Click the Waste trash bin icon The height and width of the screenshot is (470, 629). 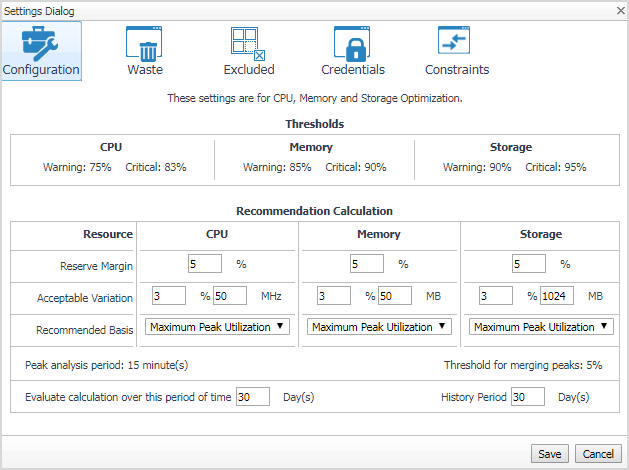point(145,43)
